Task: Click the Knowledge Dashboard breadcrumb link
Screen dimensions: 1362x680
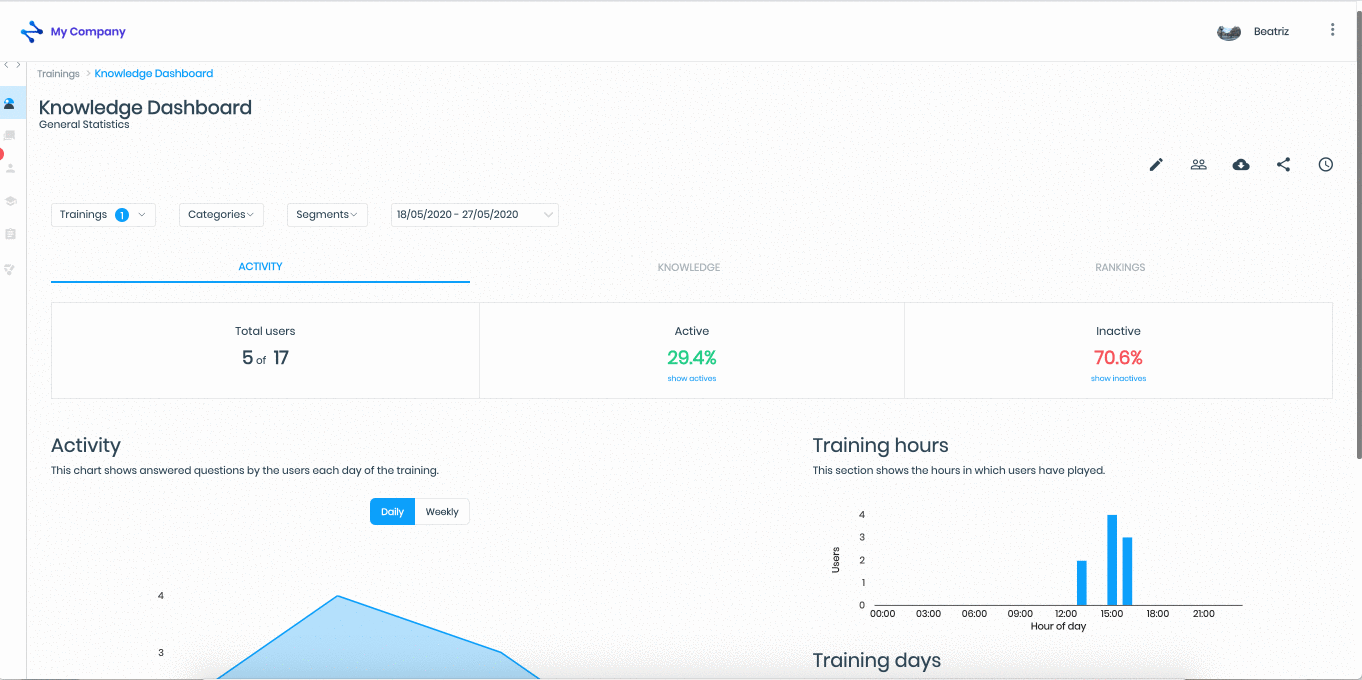Action: (154, 74)
